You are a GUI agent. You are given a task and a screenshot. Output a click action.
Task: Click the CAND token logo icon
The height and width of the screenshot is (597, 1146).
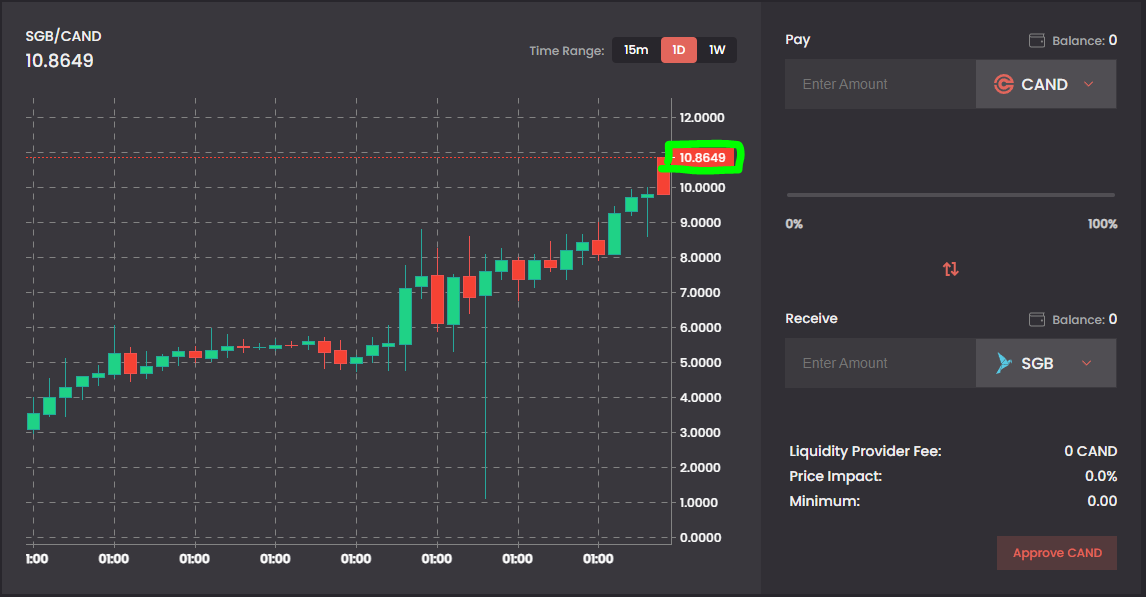tap(1003, 84)
